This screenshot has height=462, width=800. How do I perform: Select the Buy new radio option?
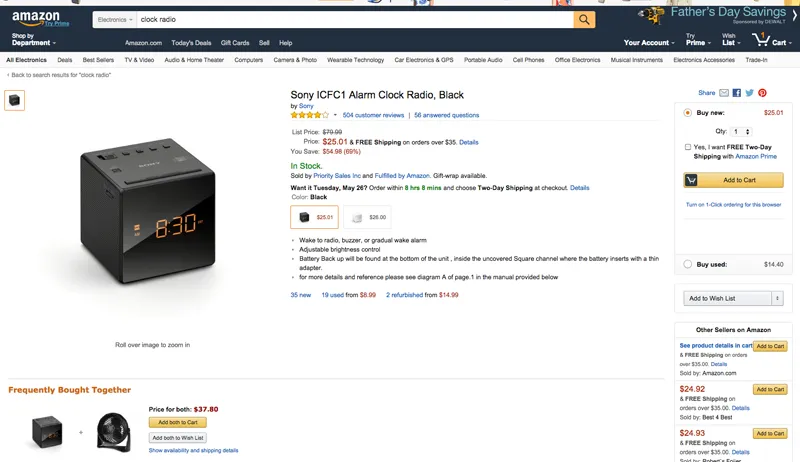(687, 113)
